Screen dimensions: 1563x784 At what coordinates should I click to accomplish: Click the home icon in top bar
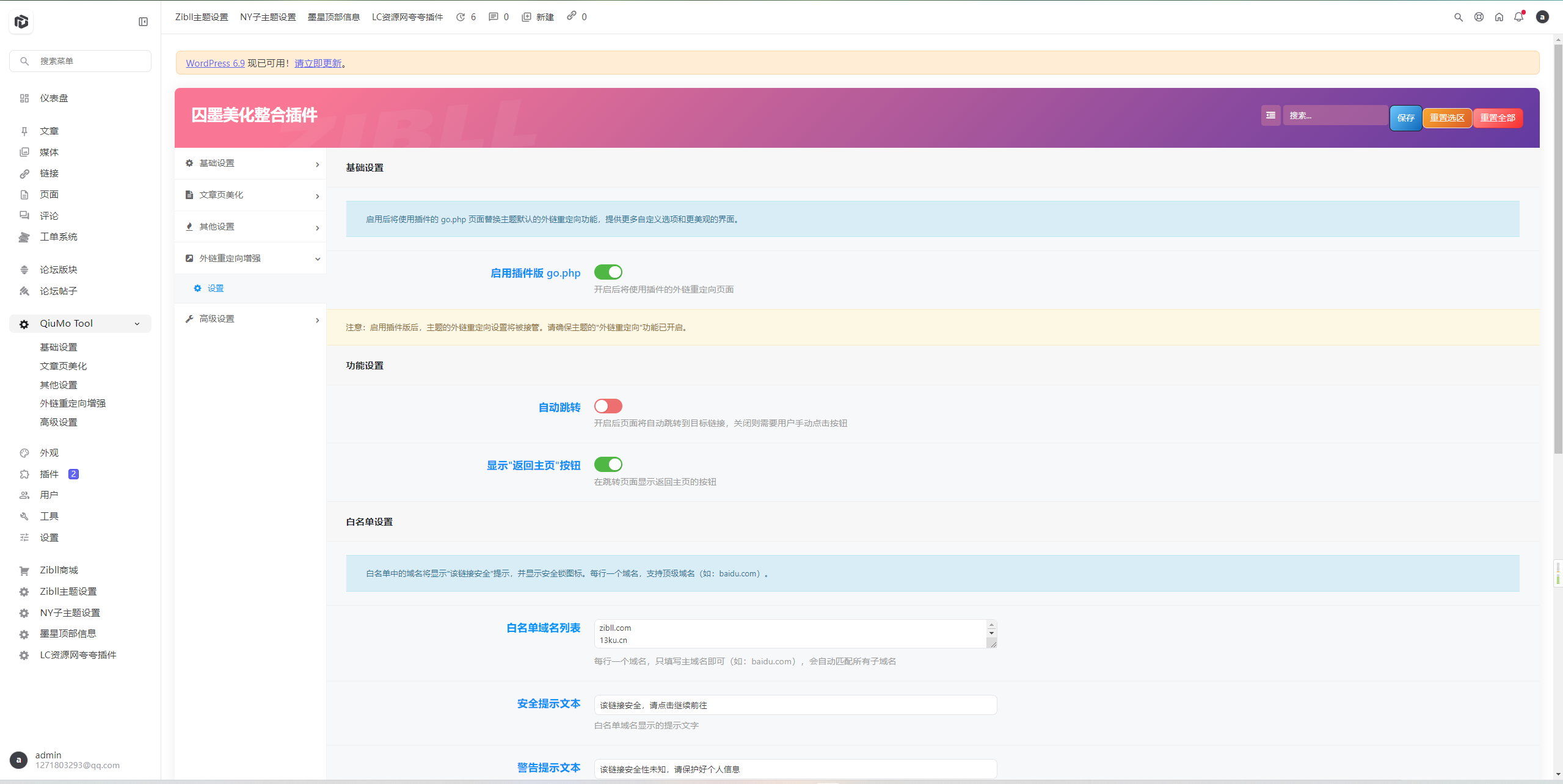[x=1499, y=17]
